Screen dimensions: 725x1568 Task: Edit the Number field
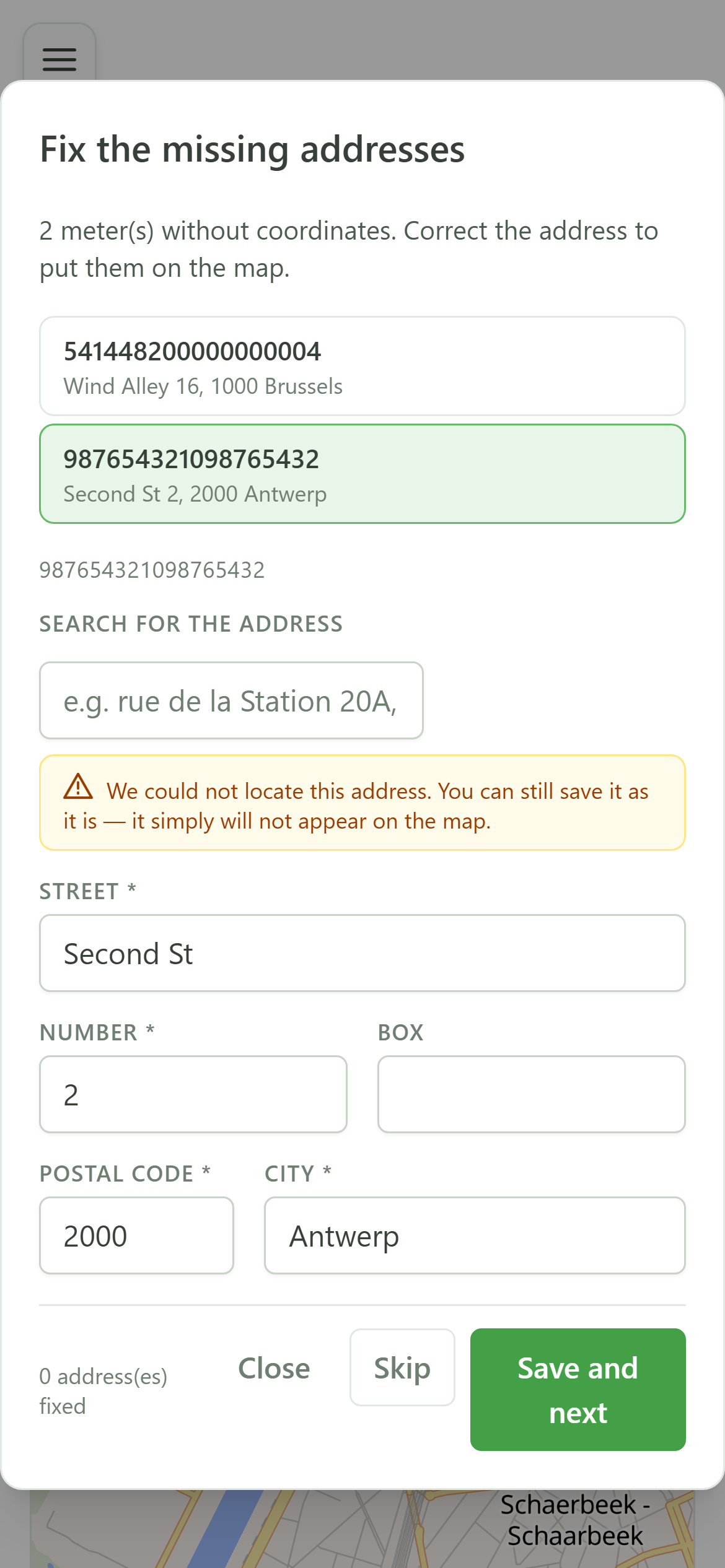click(x=193, y=1094)
